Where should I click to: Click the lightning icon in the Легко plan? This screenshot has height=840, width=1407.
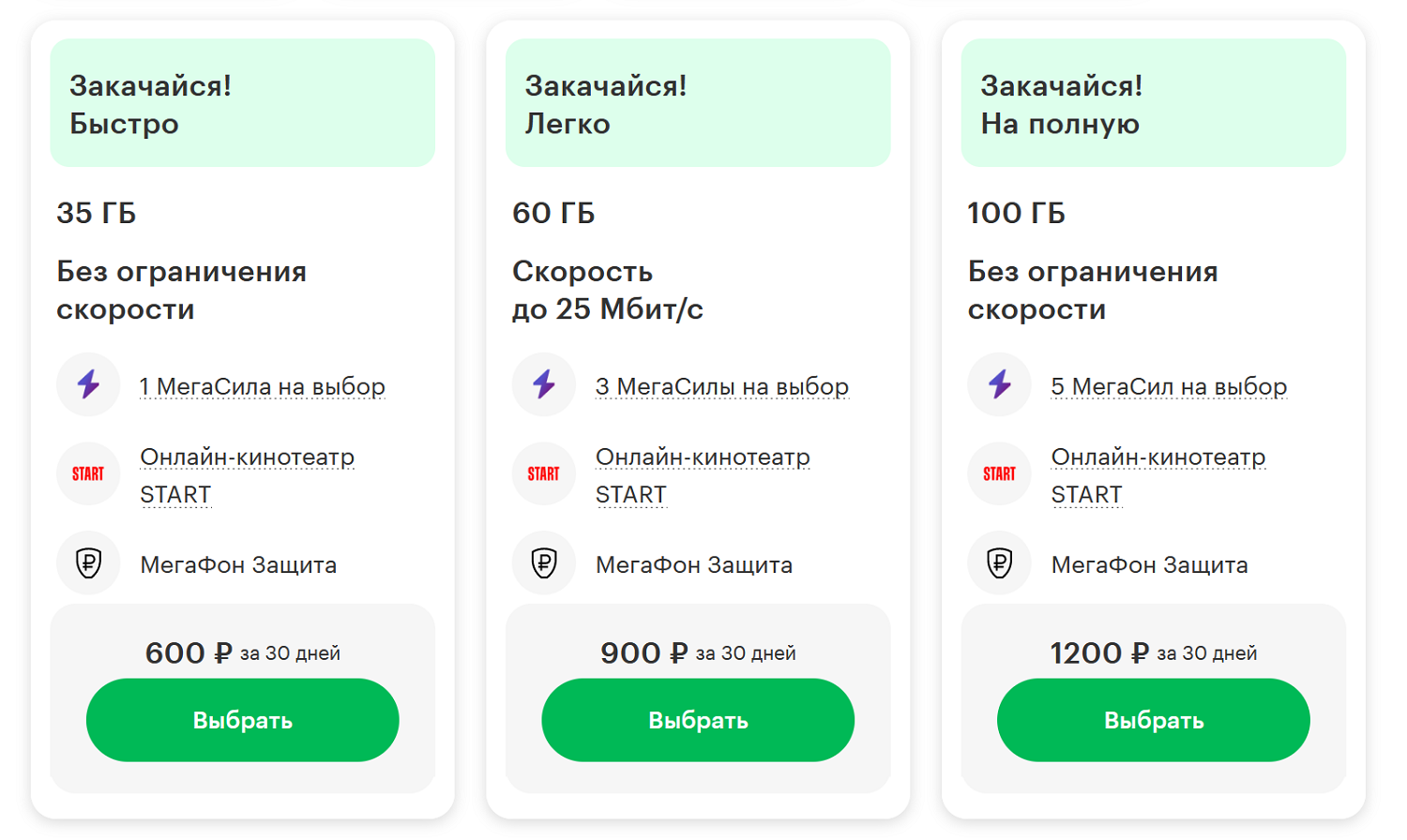click(544, 384)
